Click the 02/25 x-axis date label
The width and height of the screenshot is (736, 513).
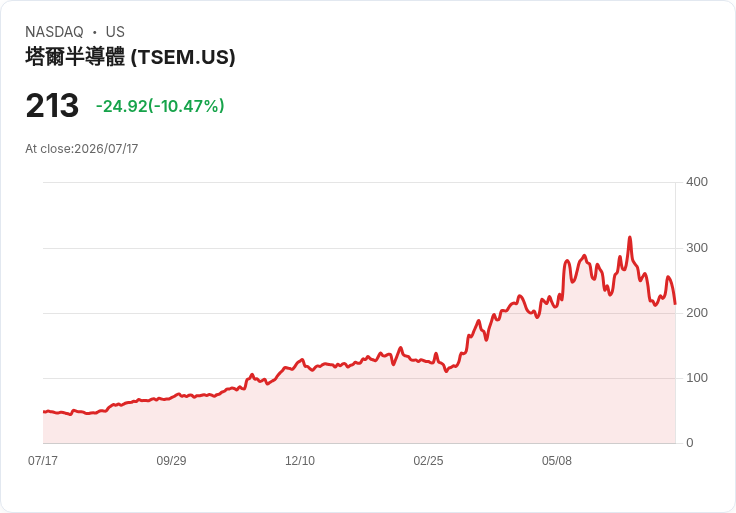pyautogui.click(x=428, y=460)
